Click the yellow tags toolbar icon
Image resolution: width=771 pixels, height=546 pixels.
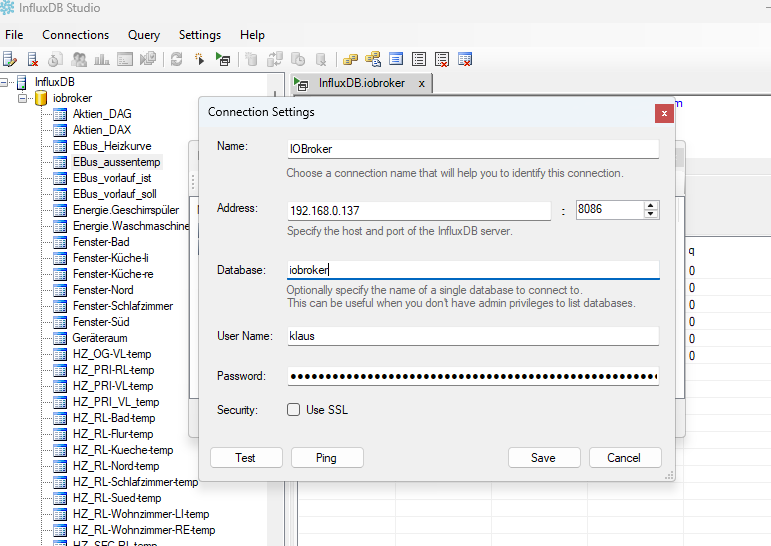pos(350,60)
